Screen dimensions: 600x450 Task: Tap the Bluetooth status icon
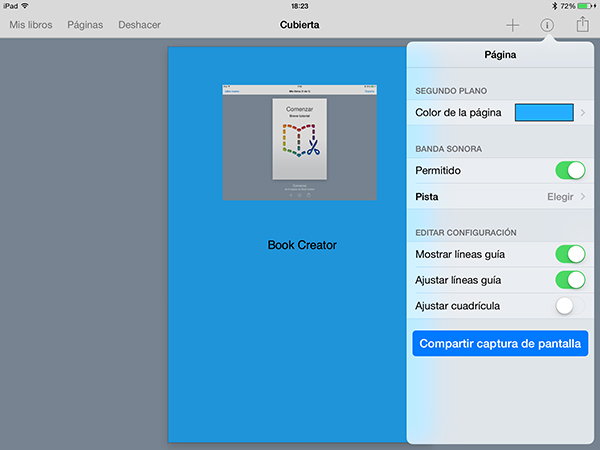[554, 6]
